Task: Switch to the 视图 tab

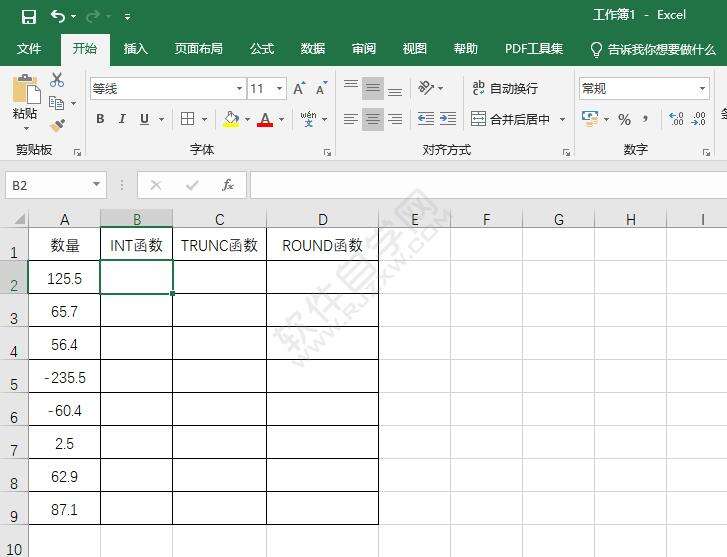Action: tap(415, 49)
